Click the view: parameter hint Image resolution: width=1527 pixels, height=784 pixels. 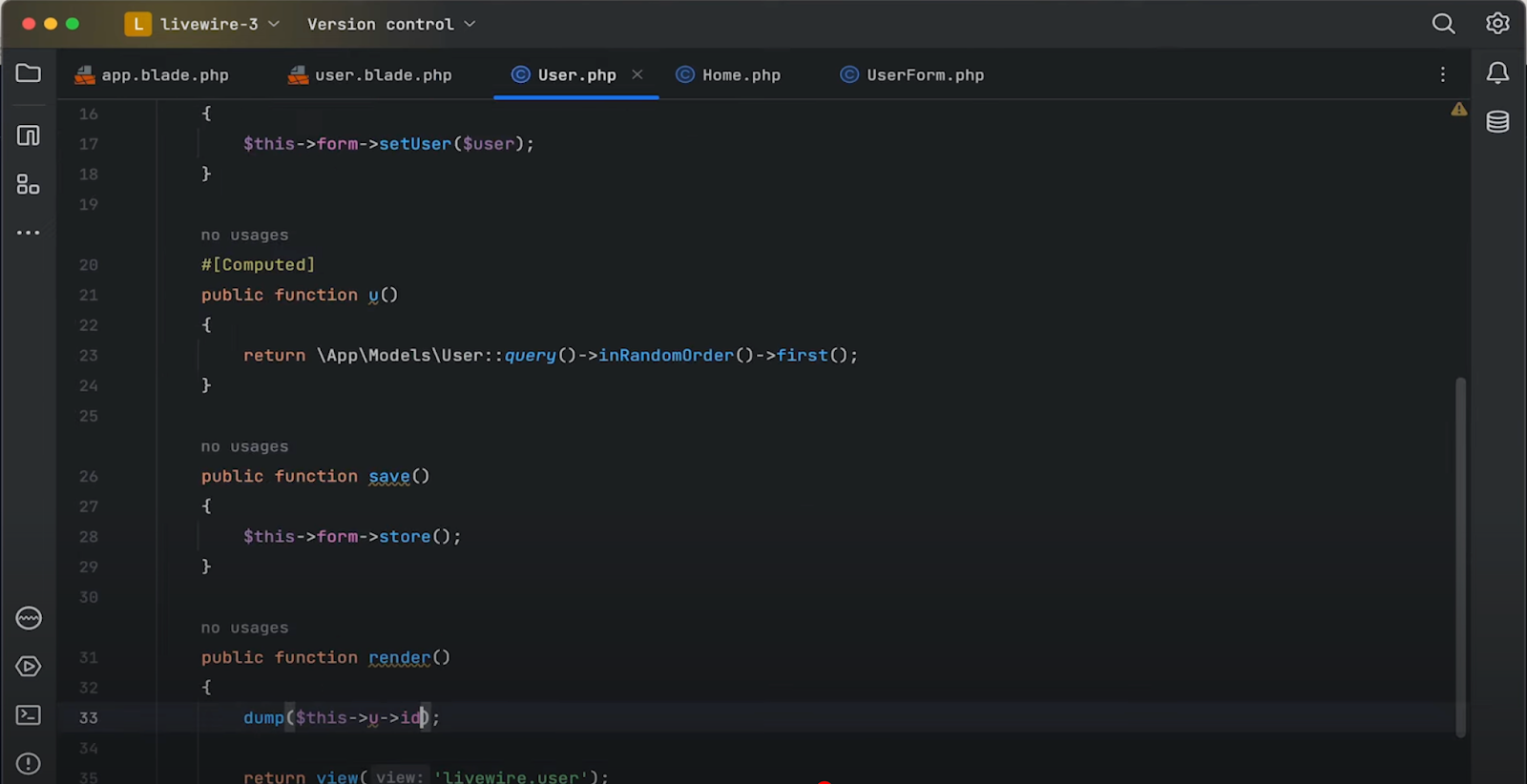point(399,776)
